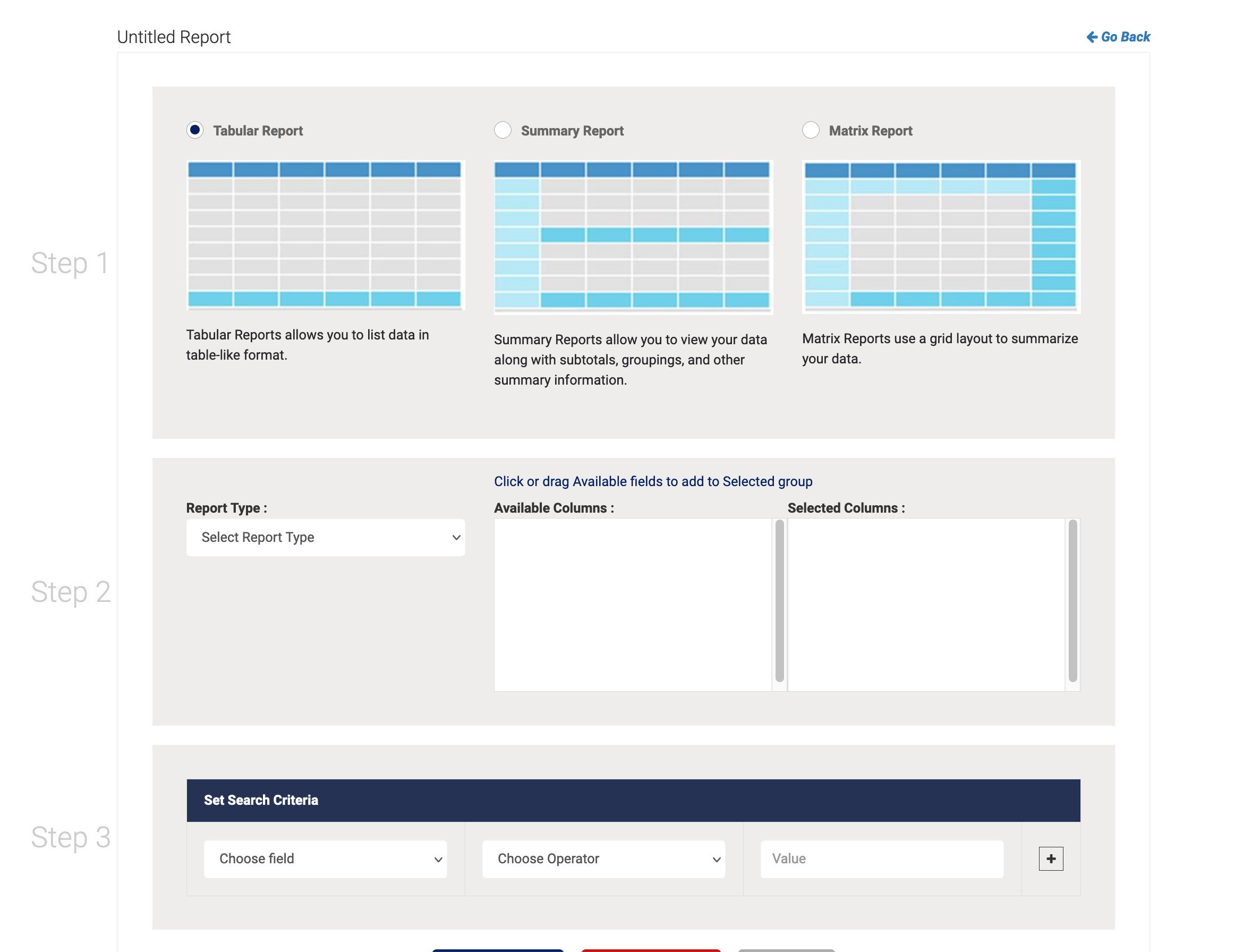Select the Tabular Report radio button
Viewport: 1260px width, 952px height.
click(195, 130)
